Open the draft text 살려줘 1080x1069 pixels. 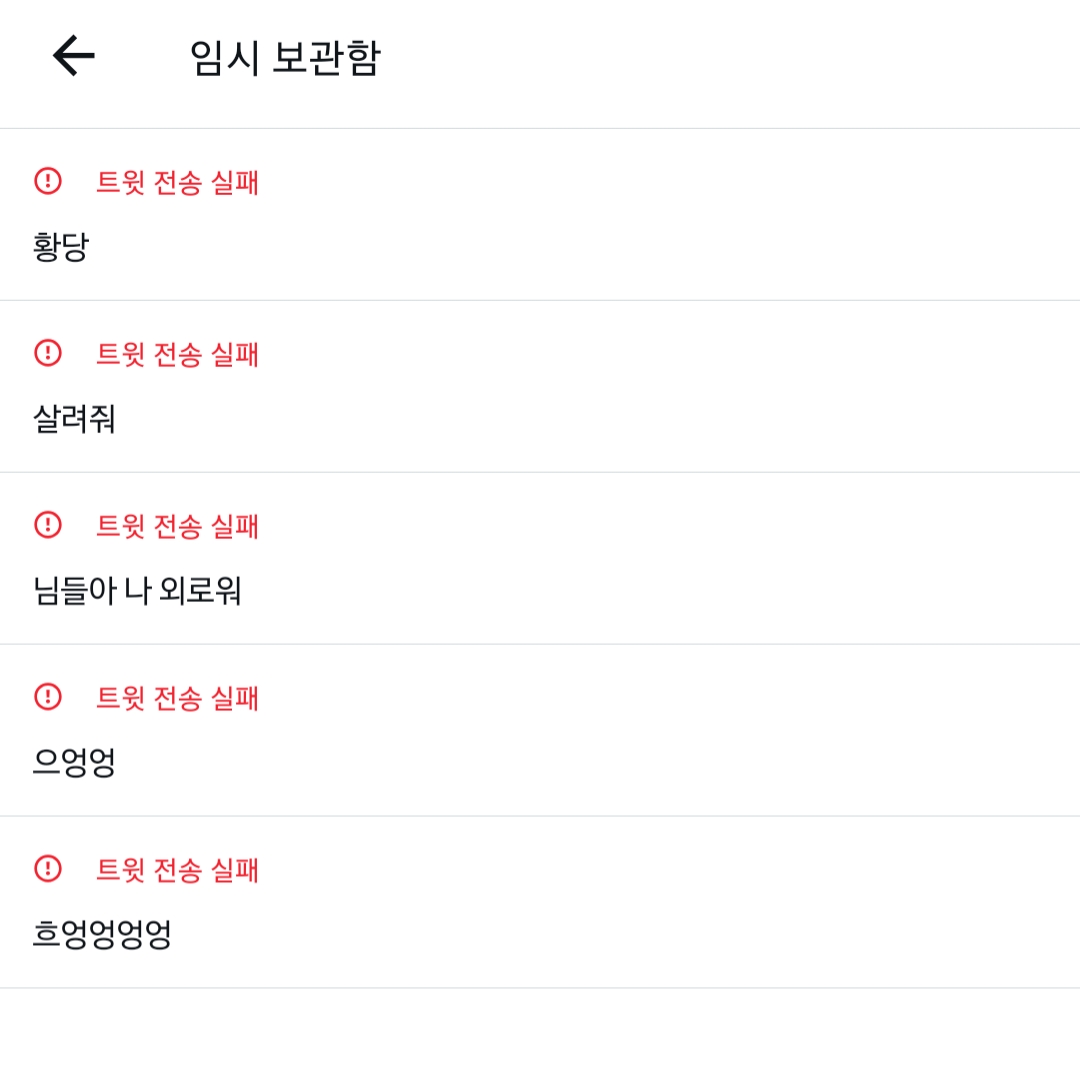point(75,418)
